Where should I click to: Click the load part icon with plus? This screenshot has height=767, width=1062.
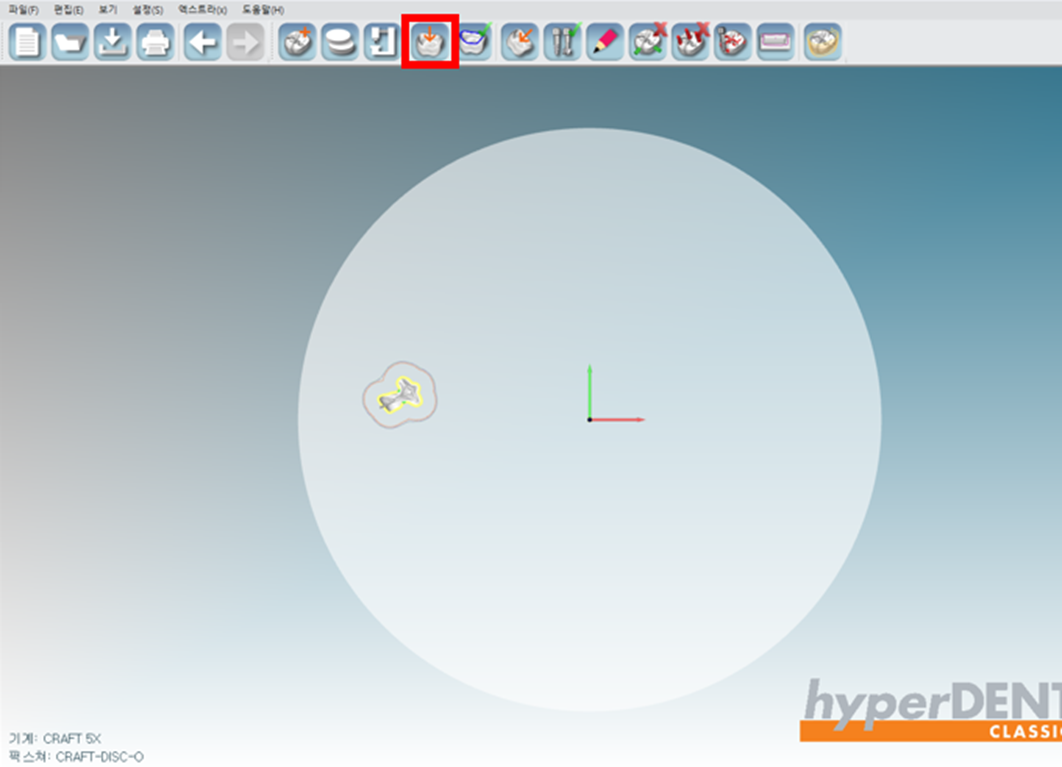(297, 43)
